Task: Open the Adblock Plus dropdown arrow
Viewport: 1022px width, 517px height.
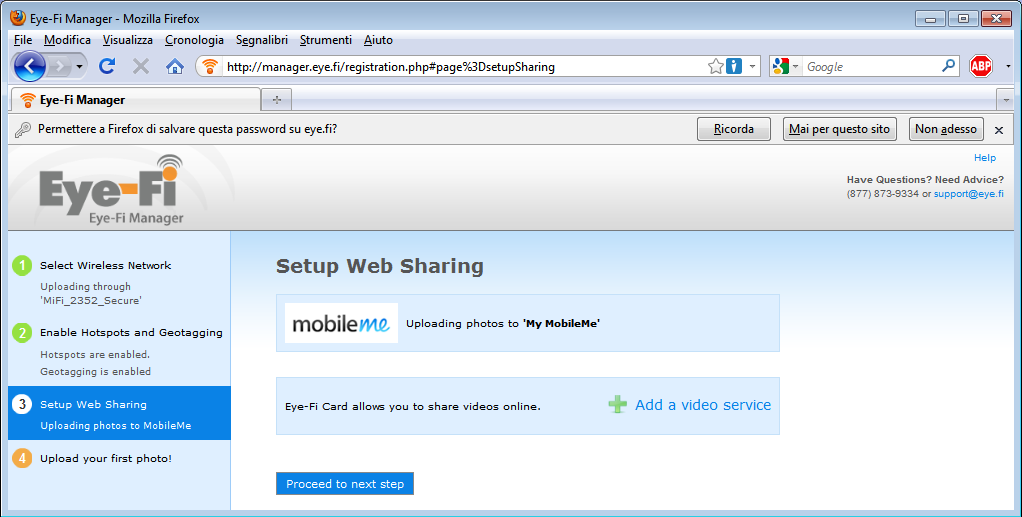Action: coord(1008,66)
